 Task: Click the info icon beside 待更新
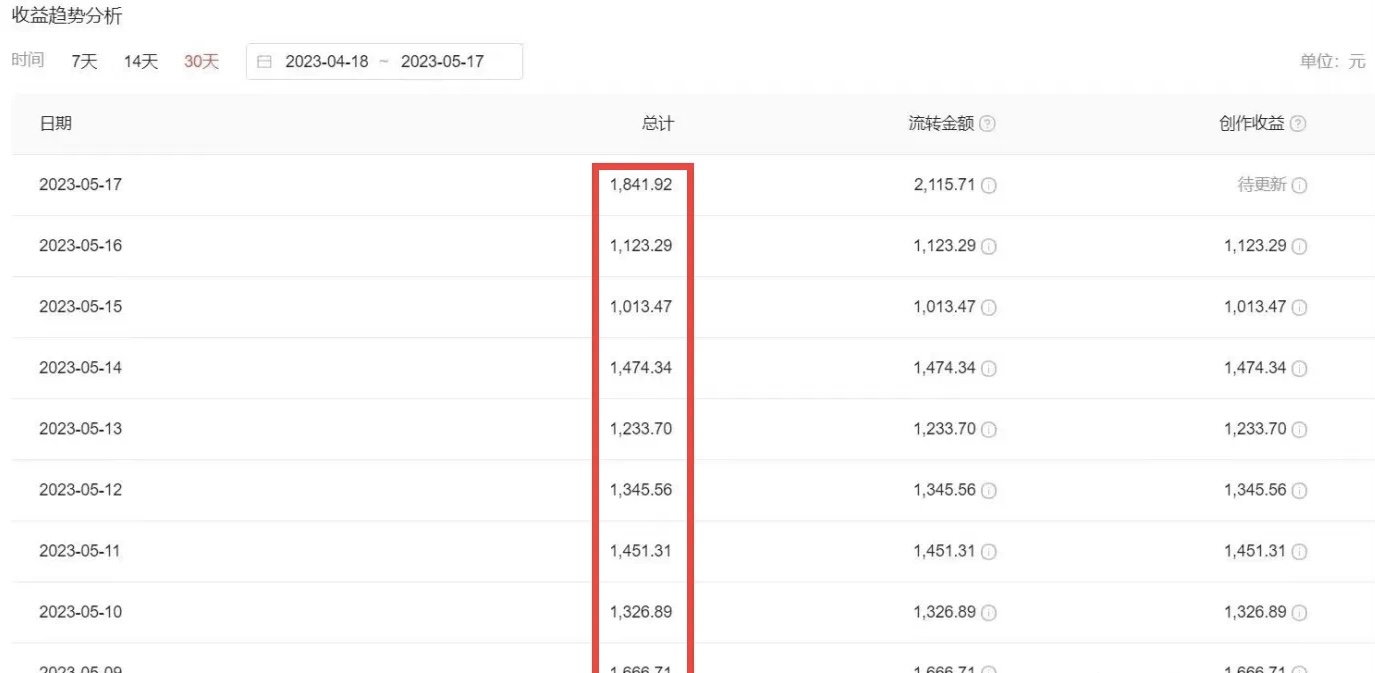click(1300, 185)
